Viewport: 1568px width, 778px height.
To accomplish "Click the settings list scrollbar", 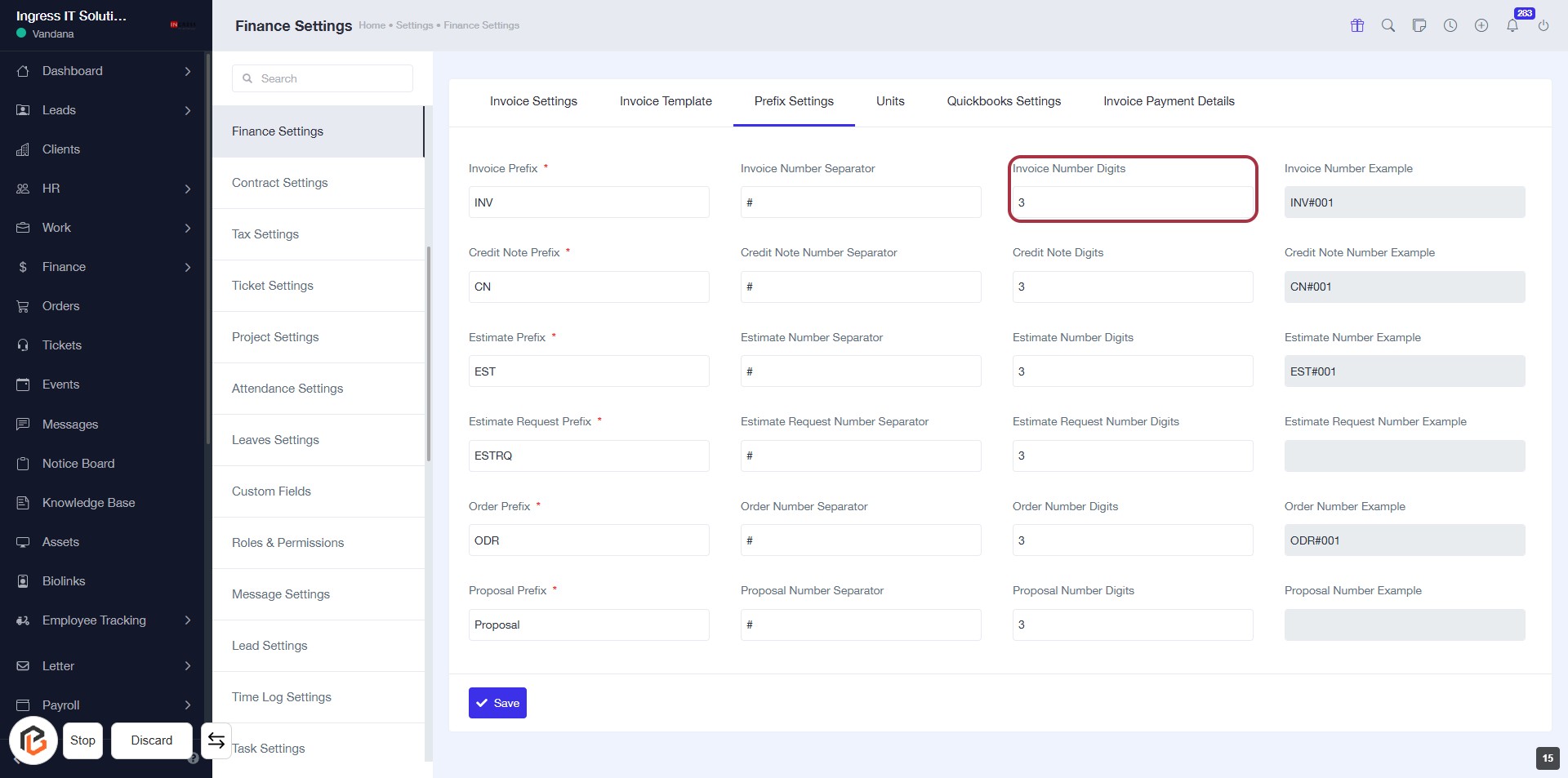I will (428, 355).
